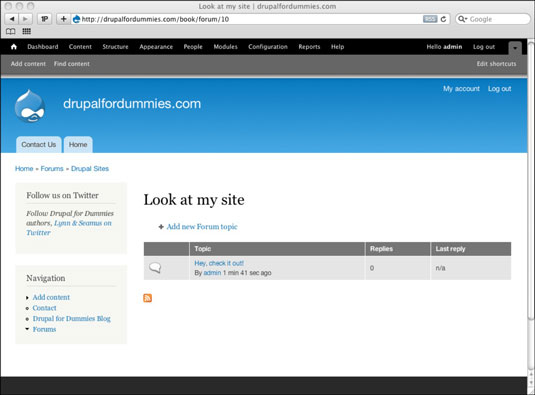Open the admin author profile link
The height and width of the screenshot is (395, 535).
[x=212, y=273]
